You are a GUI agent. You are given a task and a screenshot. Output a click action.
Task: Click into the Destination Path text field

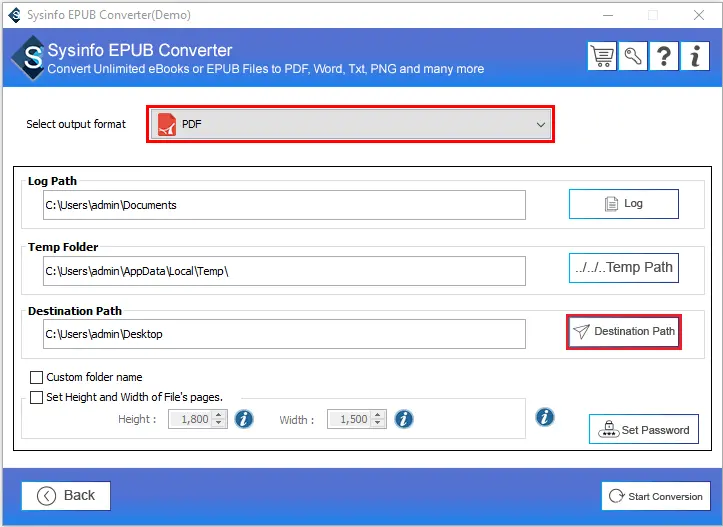point(284,334)
